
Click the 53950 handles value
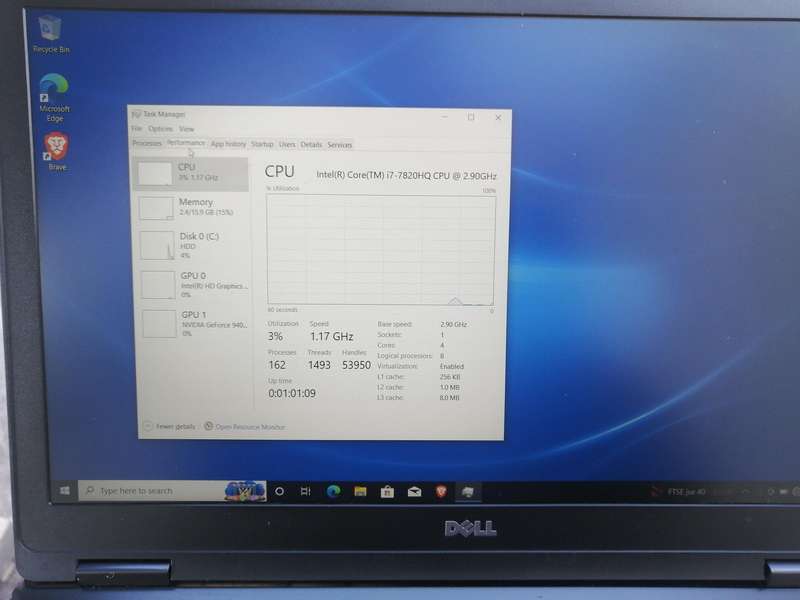click(x=356, y=365)
